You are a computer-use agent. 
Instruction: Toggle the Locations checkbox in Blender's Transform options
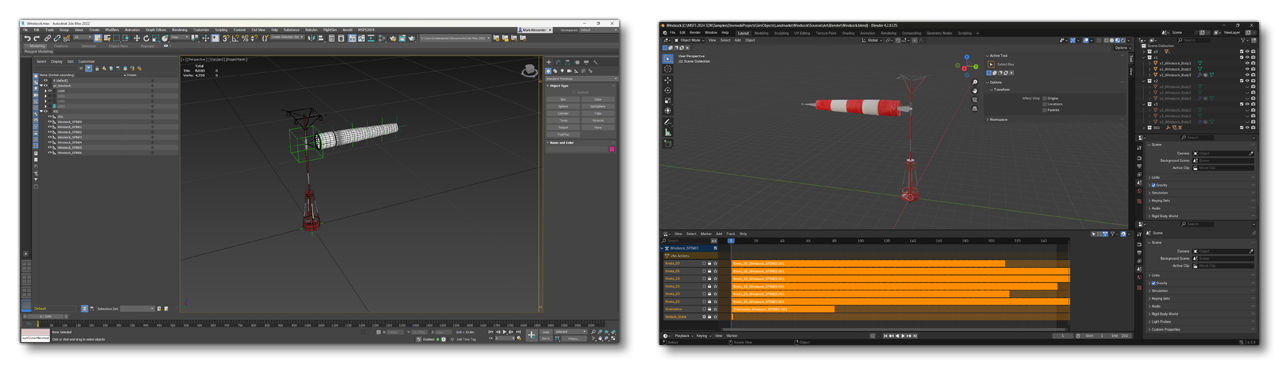pyautogui.click(x=1045, y=104)
